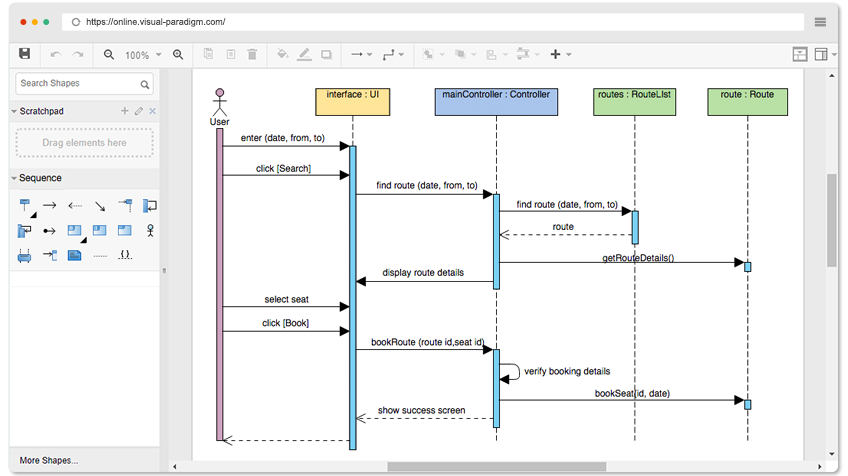
Task: Click the Copy toolbar icon
Action: (x=208, y=54)
